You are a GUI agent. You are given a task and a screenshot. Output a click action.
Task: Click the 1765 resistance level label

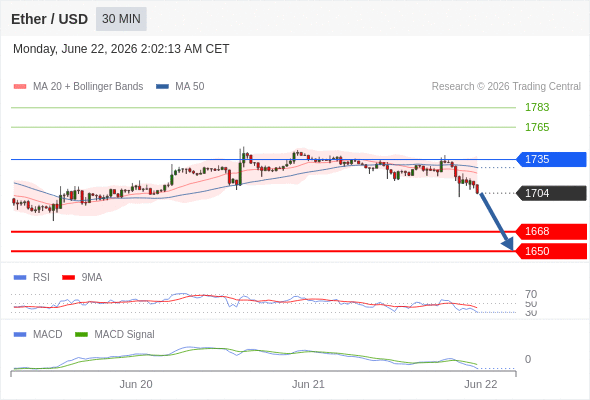(x=537, y=127)
